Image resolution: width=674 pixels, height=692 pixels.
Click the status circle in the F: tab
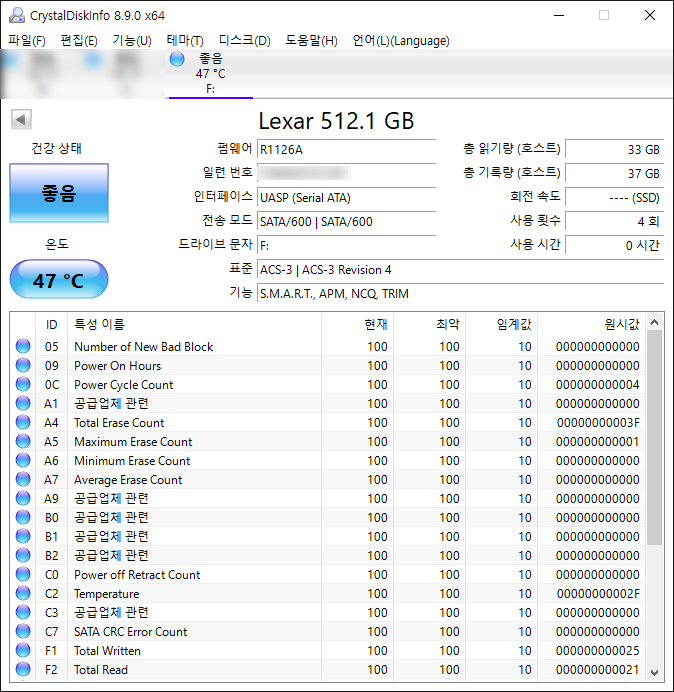[177, 59]
